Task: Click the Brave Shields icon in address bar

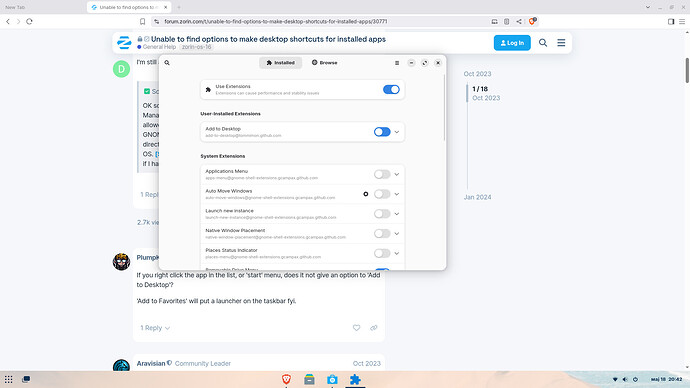Action: [x=532, y=21]
